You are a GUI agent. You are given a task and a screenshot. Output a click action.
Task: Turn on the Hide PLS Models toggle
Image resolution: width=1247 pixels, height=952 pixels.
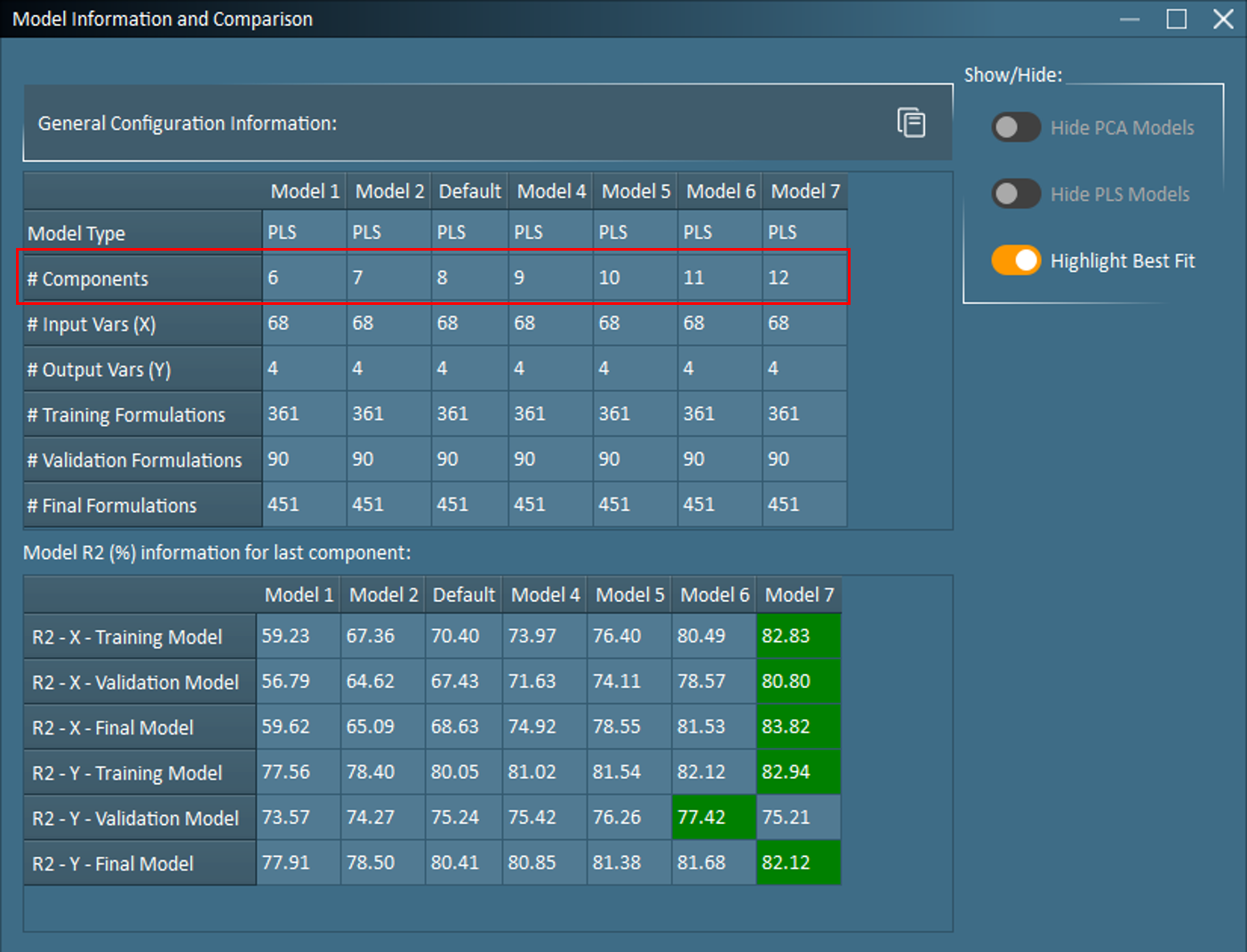point(1016,194)
